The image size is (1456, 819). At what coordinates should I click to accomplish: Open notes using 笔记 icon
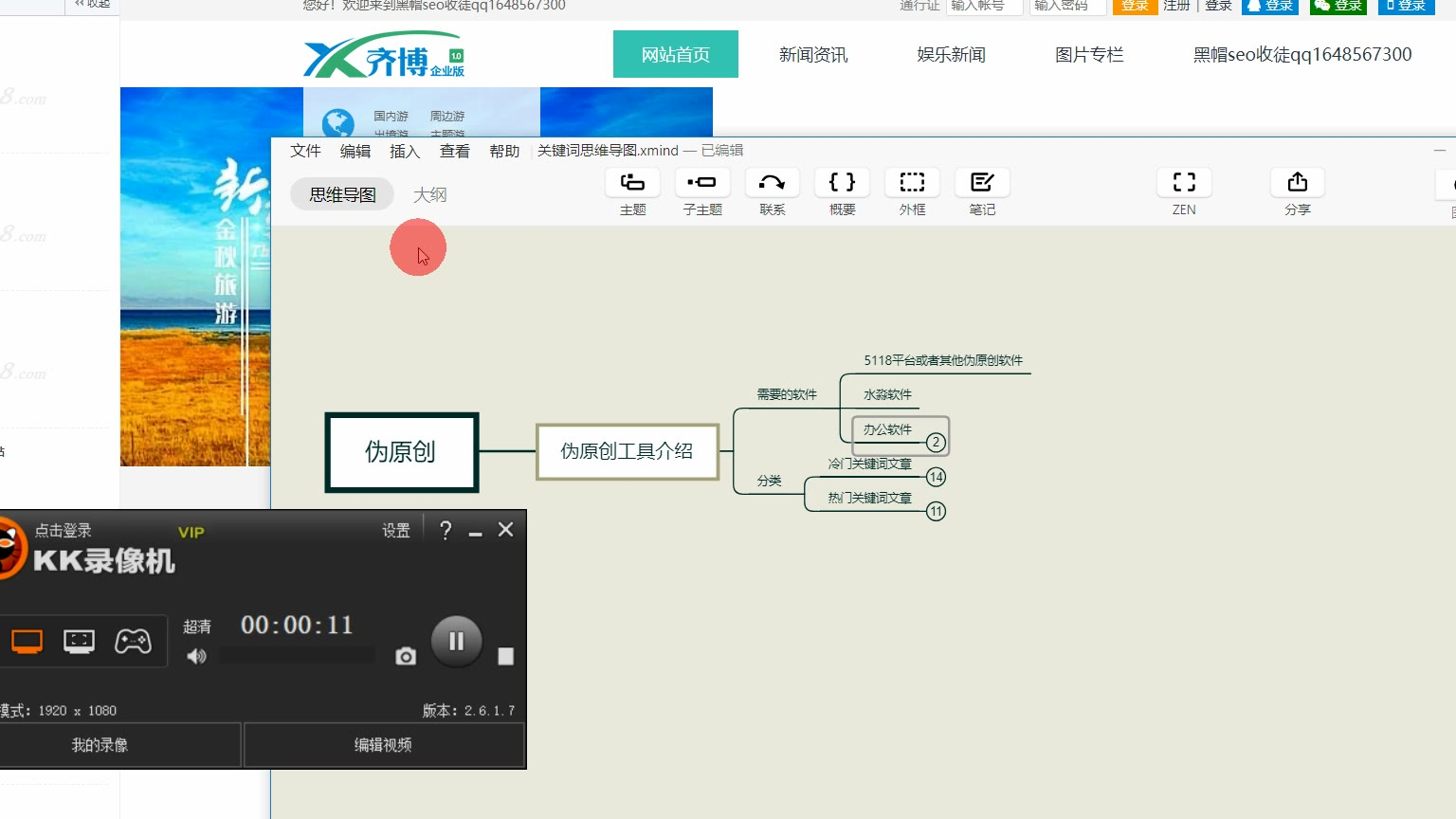tap(982, 182)
